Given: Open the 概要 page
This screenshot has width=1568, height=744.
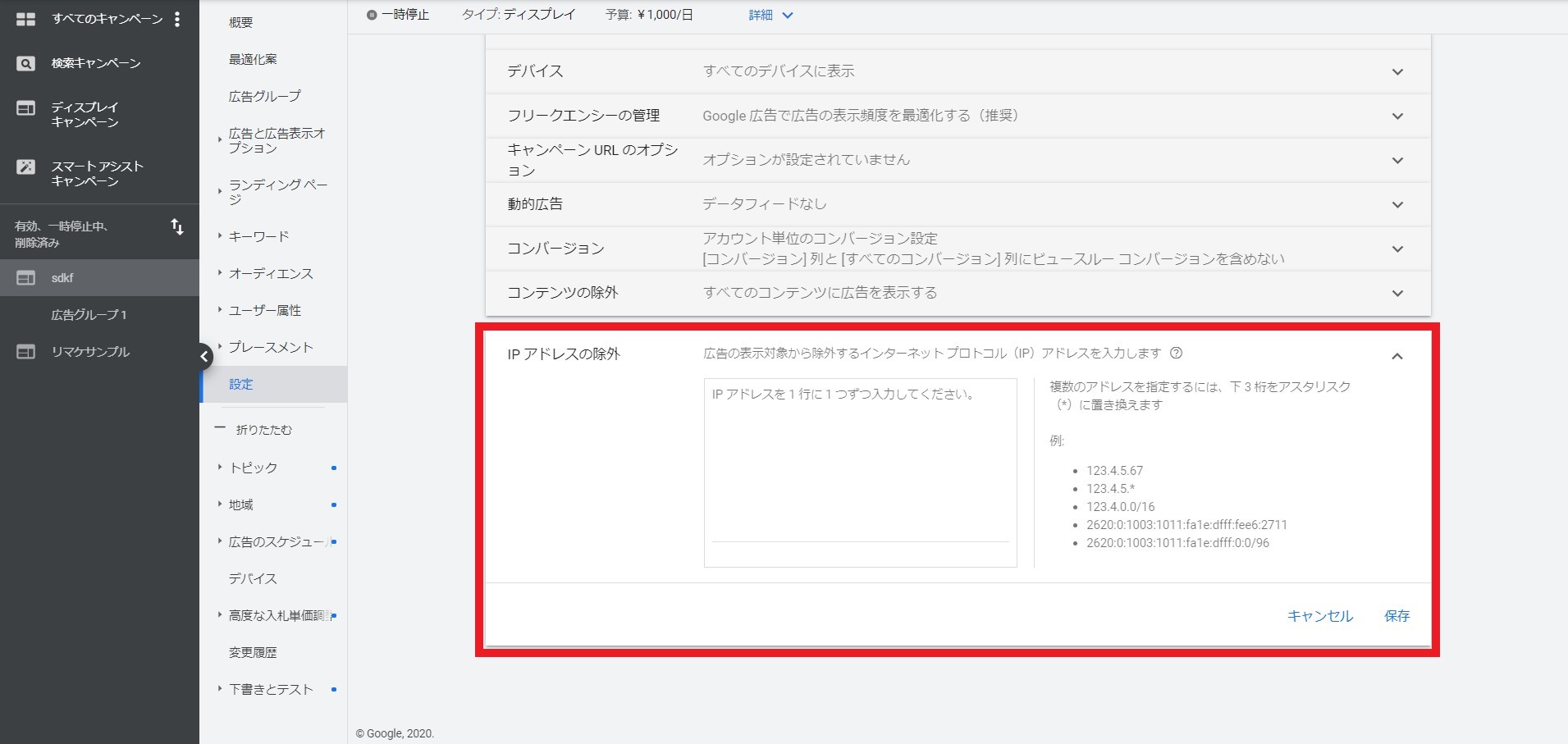Looking at the screenshot, I should [x=240, y=22].
